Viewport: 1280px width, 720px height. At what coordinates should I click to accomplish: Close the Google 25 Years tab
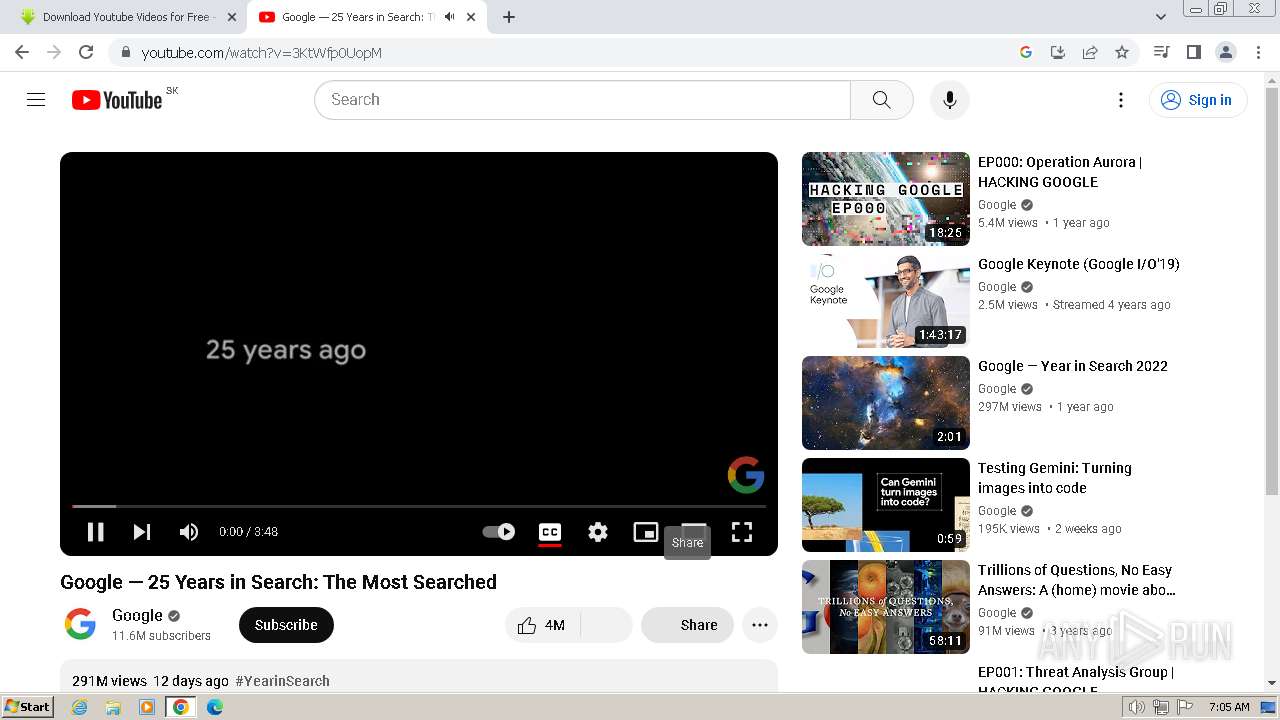[x=471, y=17]
